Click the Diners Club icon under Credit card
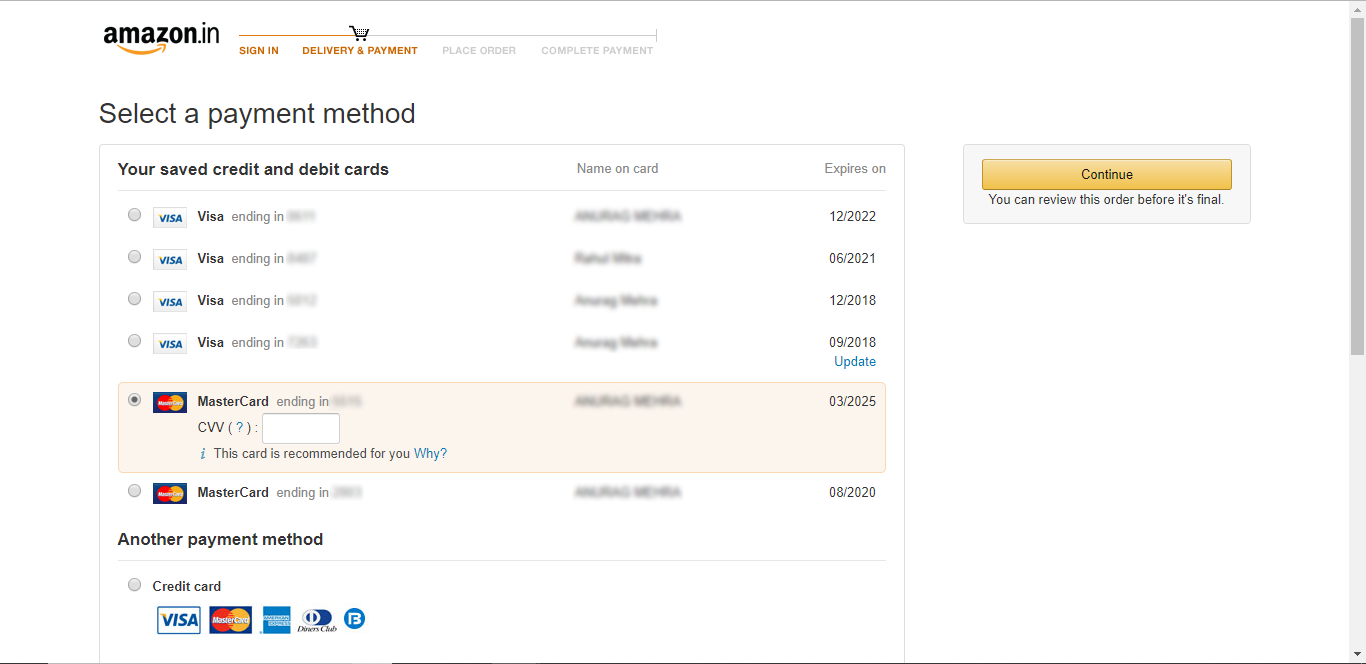 pyautogui.click(x=318, y=620)
